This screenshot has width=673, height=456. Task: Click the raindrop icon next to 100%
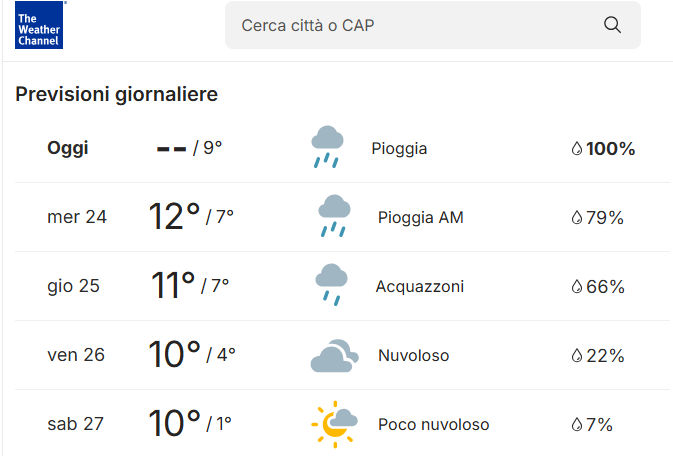point(576,149)
